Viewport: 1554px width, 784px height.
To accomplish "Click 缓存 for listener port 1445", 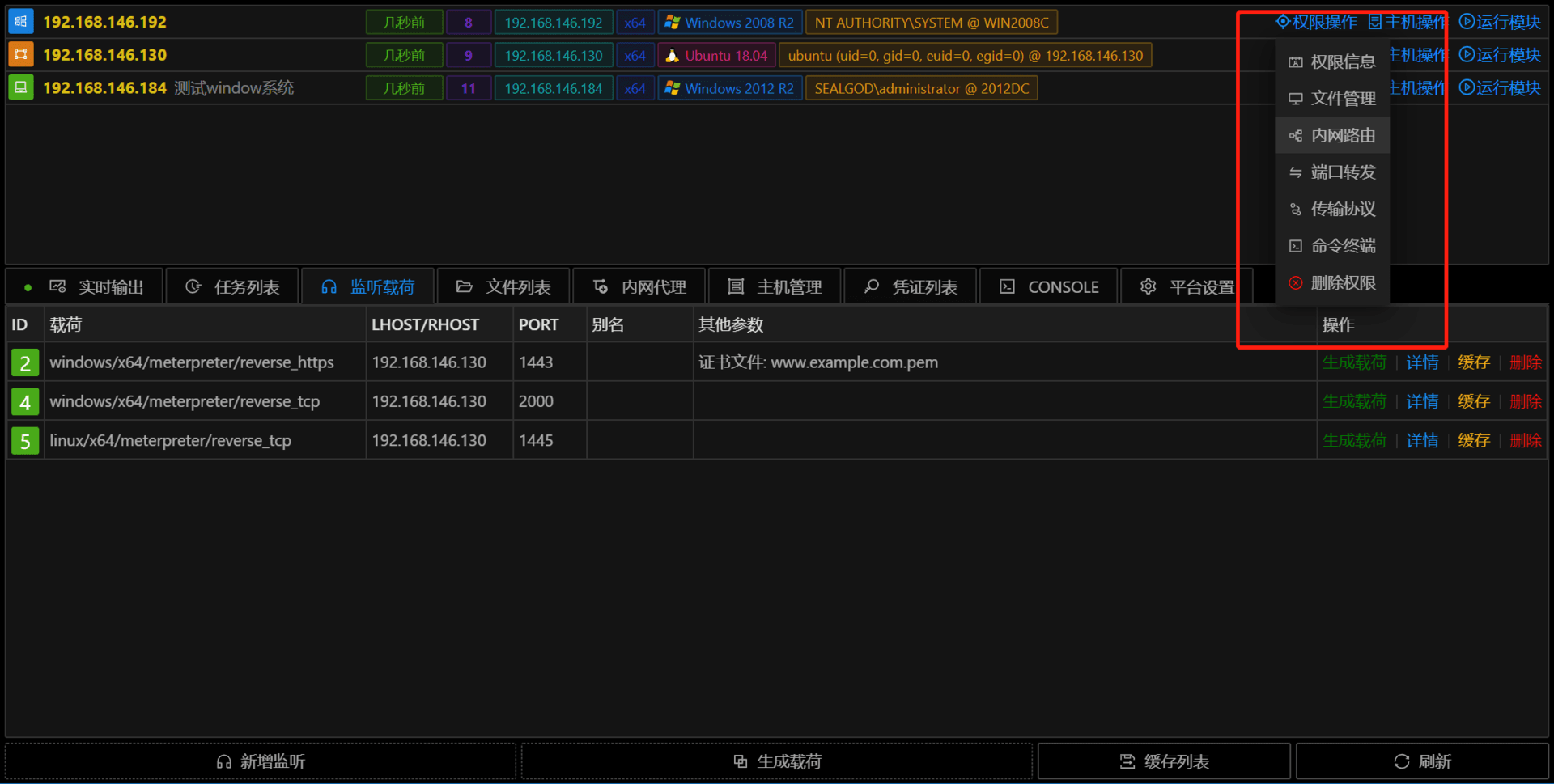I will point(1474,440).
